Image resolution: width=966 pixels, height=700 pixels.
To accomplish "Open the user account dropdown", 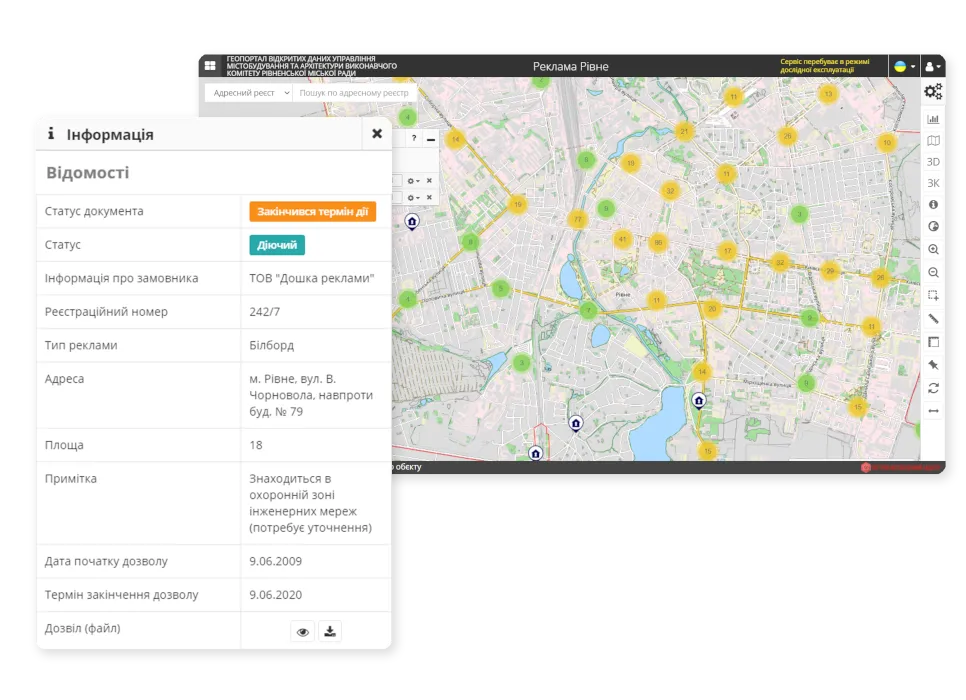I will [933, 66].
